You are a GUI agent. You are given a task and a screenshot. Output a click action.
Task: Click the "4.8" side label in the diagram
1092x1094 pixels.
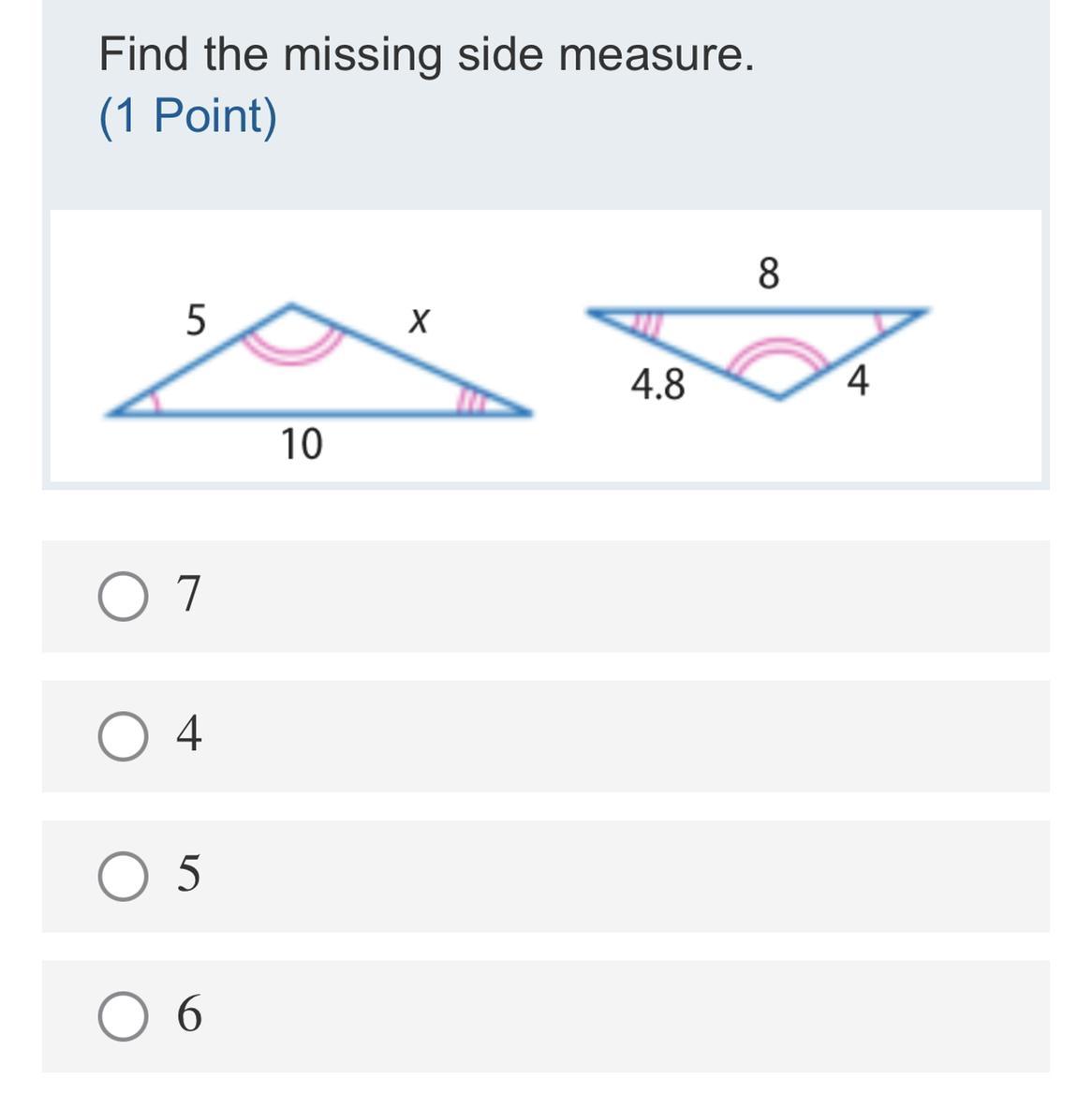[x=657, y=384]
